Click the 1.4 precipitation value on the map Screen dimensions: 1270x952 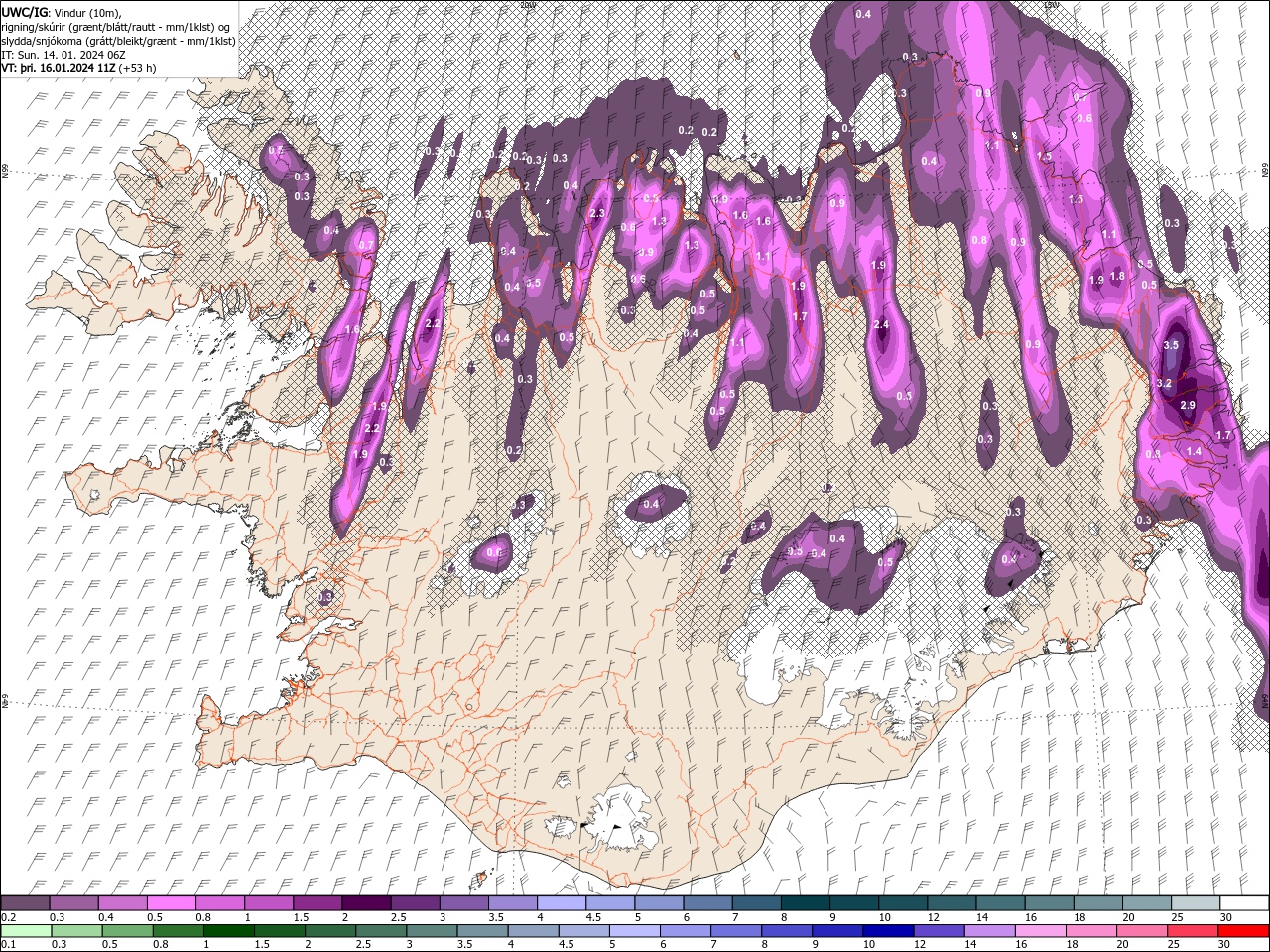[1194, 451]
